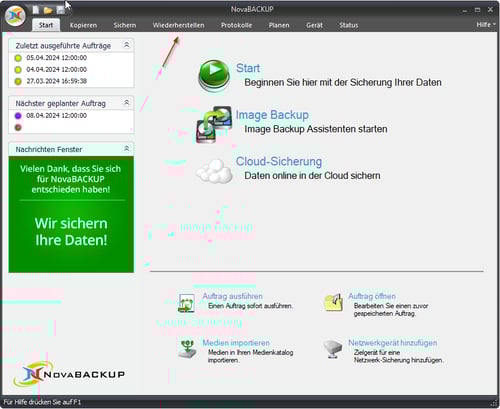Open the Wiederherstellen tab
Viewport: 500px width, 409px height.
click(178, 25)
